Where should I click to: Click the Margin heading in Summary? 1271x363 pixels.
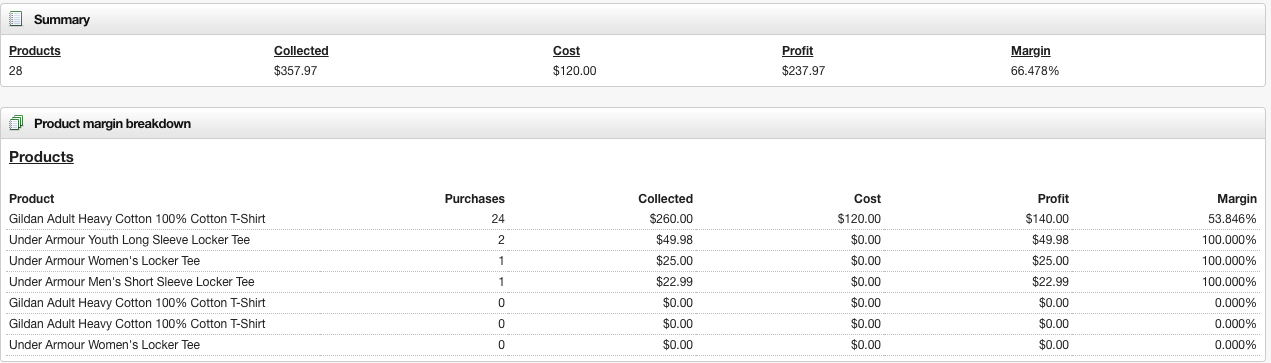[x=1030, y=51]
